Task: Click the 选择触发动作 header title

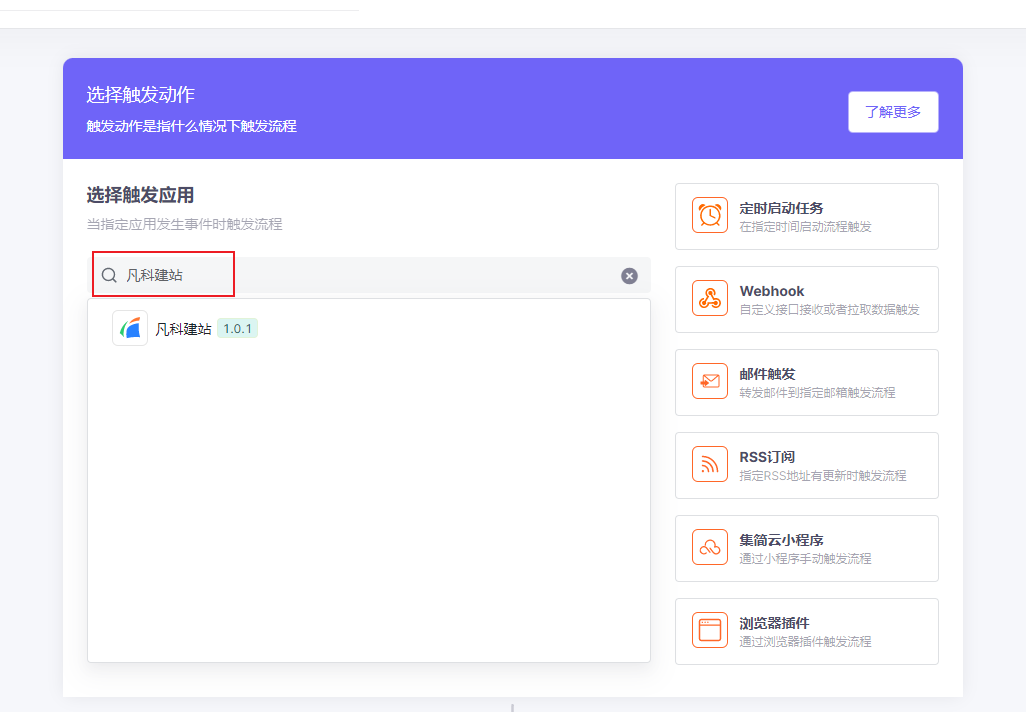Action: (141, 95)
